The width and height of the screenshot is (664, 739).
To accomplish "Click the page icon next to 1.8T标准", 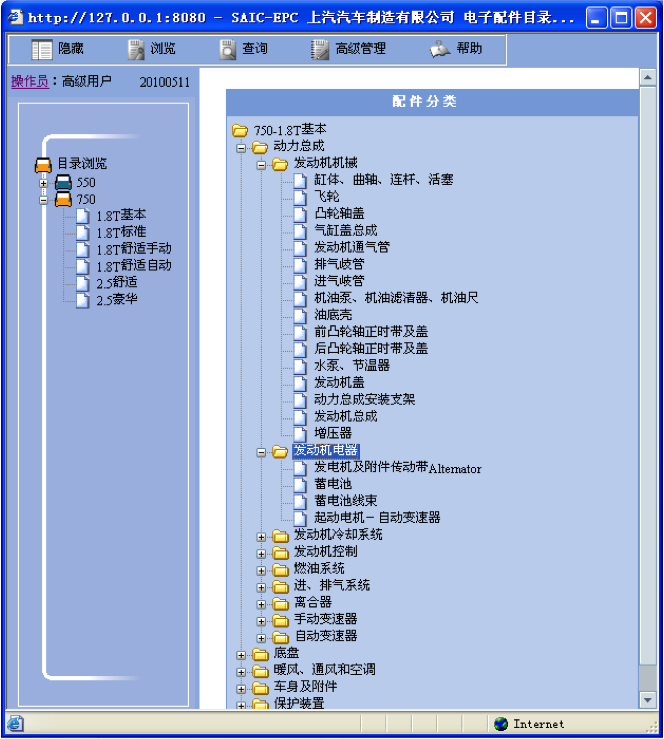I will point(83,233).
